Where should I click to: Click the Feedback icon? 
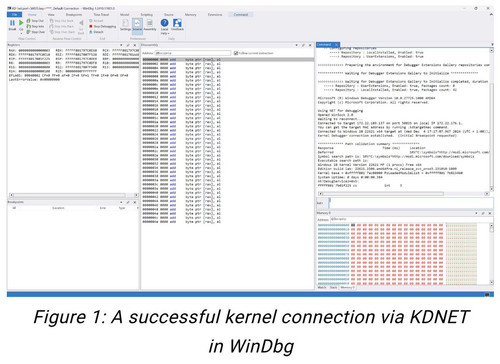pyautogui.click(x=177, y=23)
